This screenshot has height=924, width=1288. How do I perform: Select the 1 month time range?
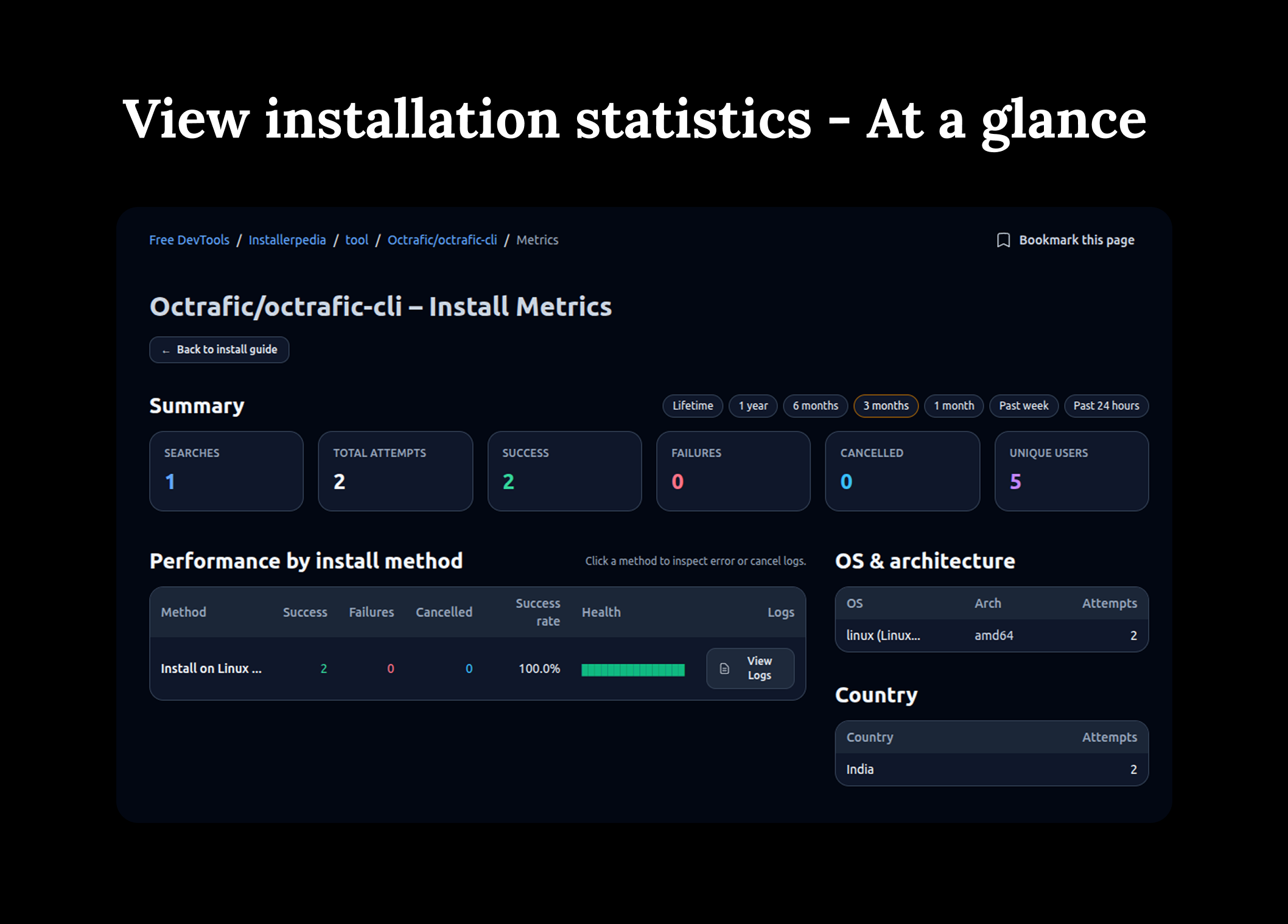click(x=954, y=406)
